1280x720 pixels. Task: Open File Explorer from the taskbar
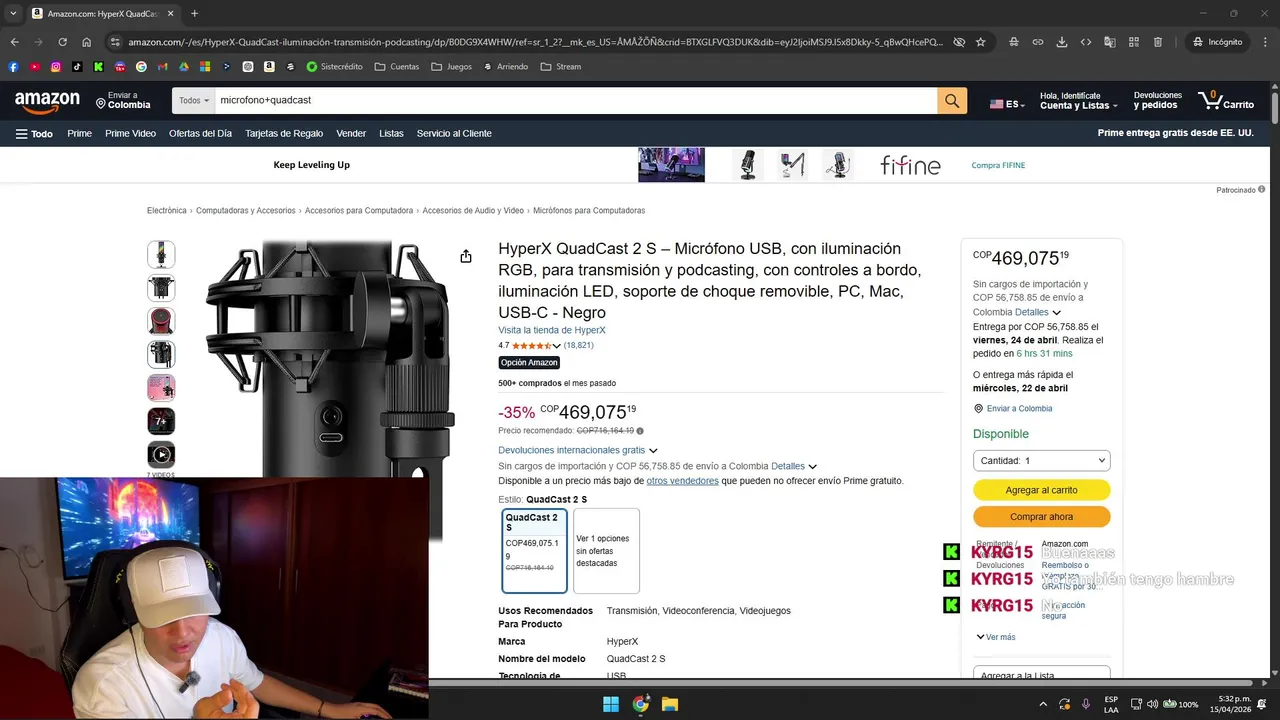pos(670,704)
